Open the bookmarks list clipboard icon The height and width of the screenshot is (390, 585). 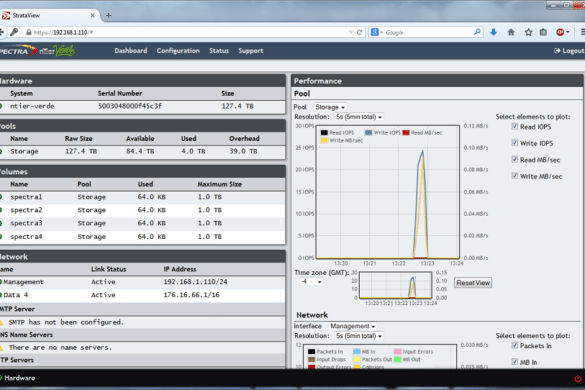point(543,32)
